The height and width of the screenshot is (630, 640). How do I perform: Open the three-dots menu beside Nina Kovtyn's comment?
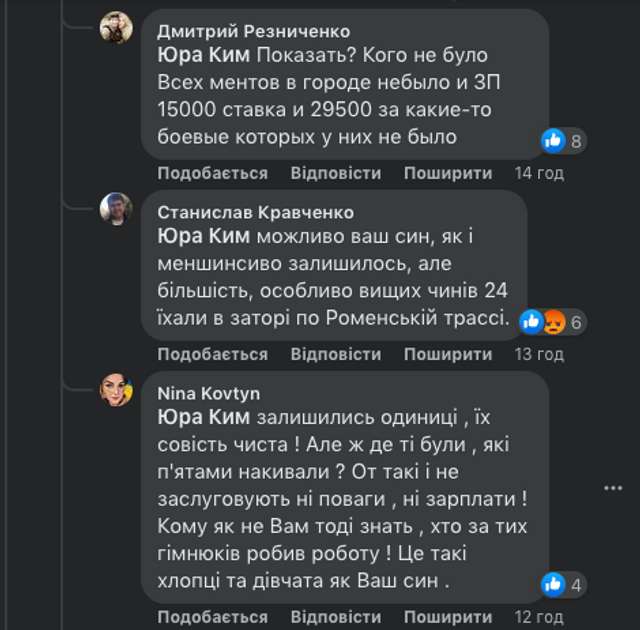point(612,487)
